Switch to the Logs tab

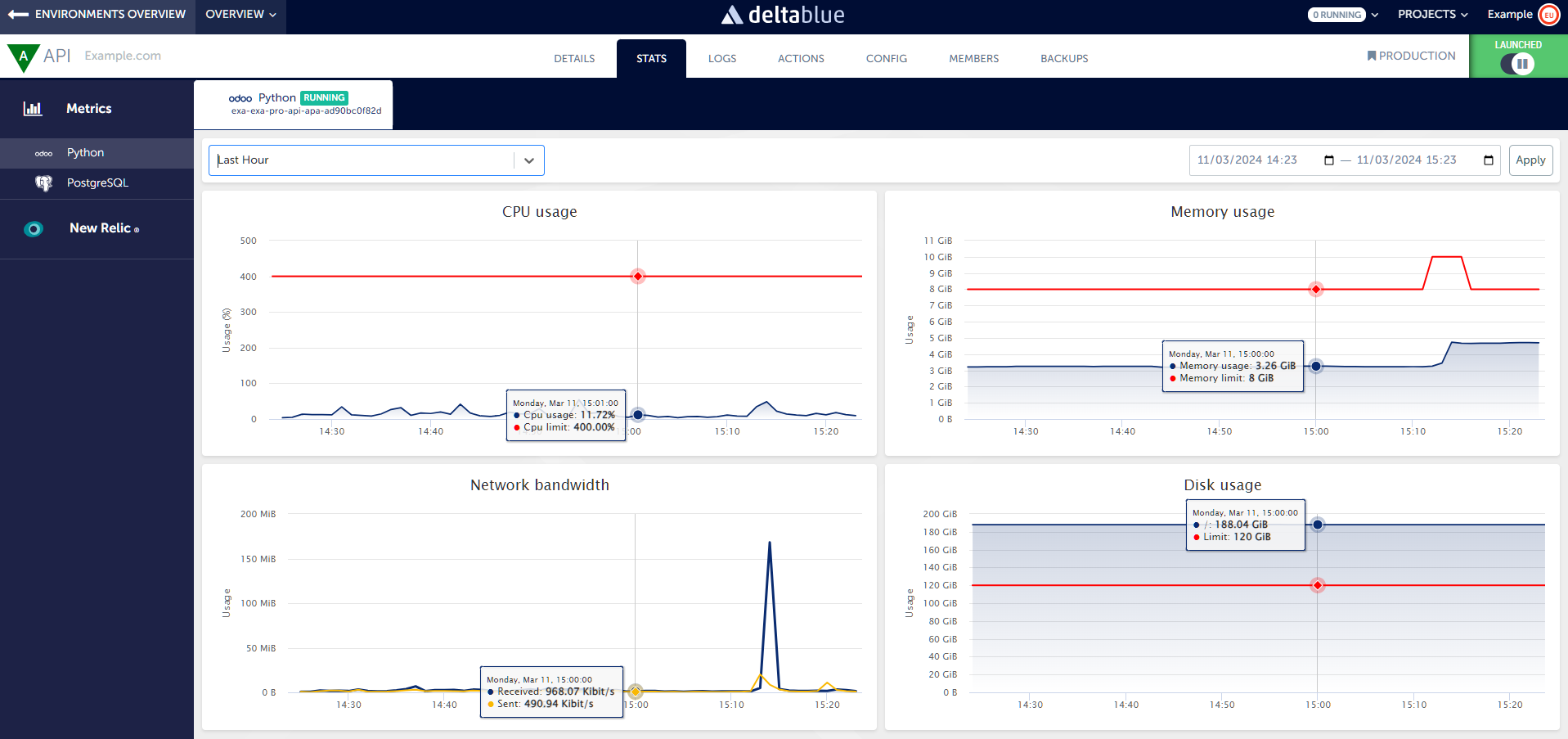721,59
